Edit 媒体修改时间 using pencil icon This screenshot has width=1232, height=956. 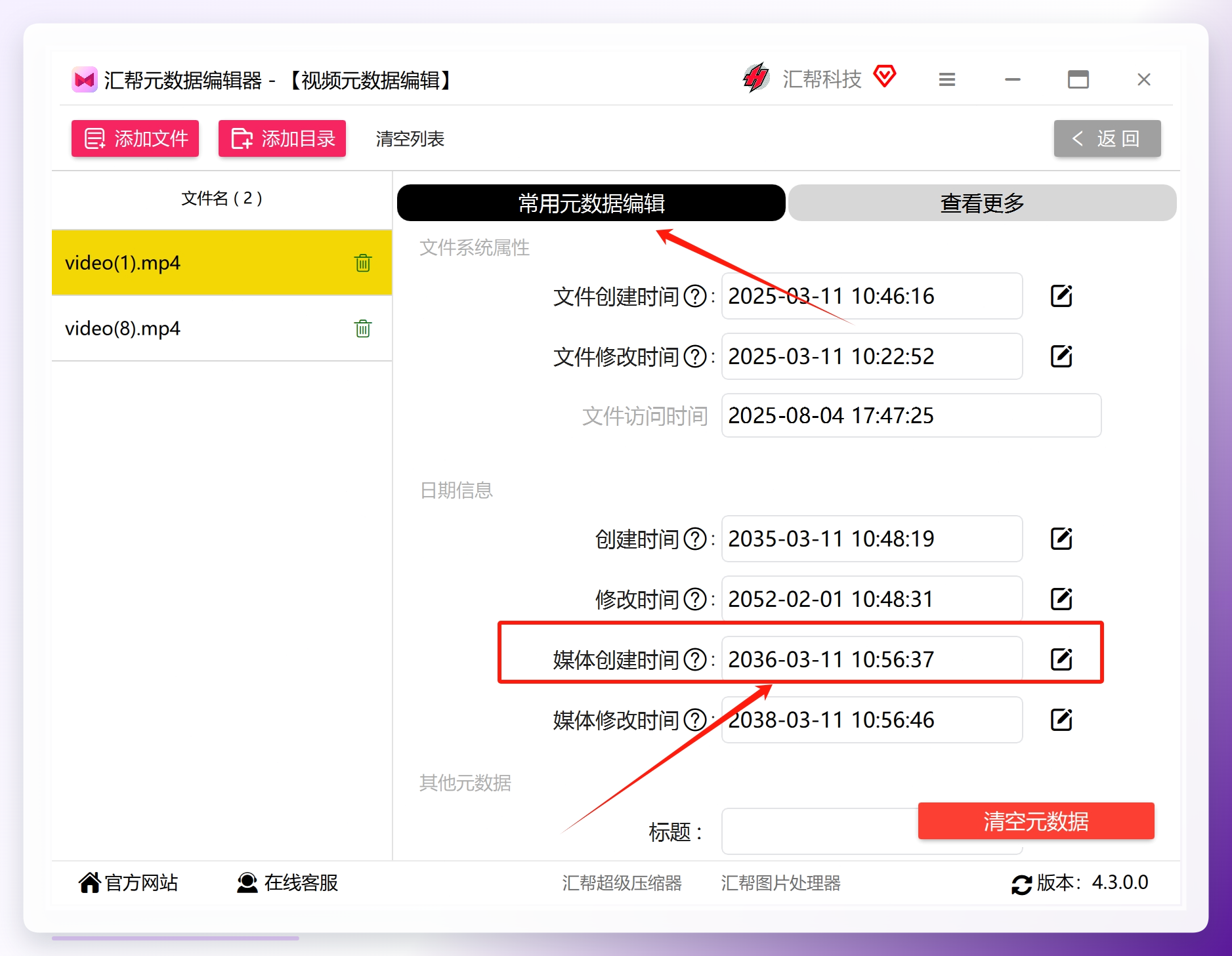click(x=1061, y=720)
